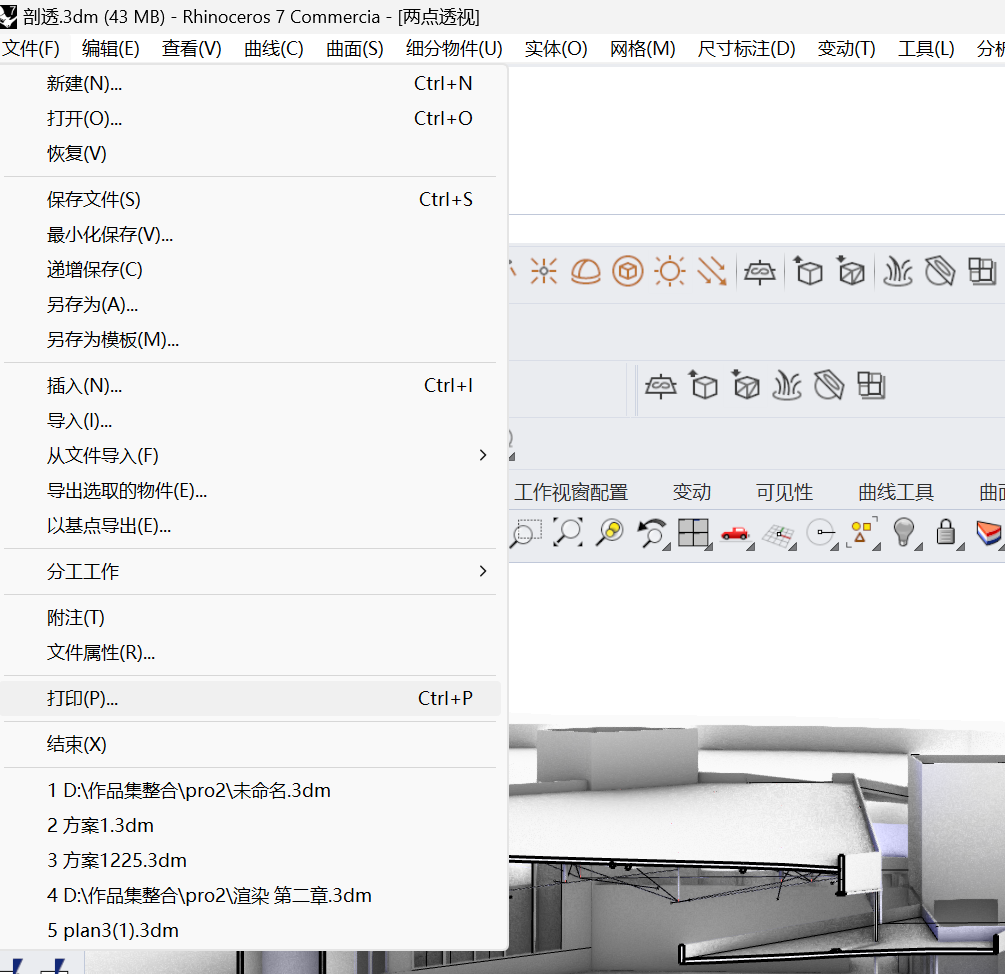The width and height of the screenshot is (1005, 974).
Task: Open the 曲面(S) menu
Action: 354,49
